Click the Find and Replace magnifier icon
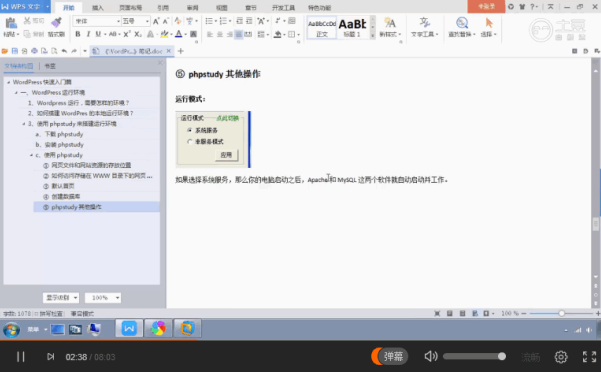Image resolution: width=601 pixels, height=372 pixels. click(x=462, y=23)
